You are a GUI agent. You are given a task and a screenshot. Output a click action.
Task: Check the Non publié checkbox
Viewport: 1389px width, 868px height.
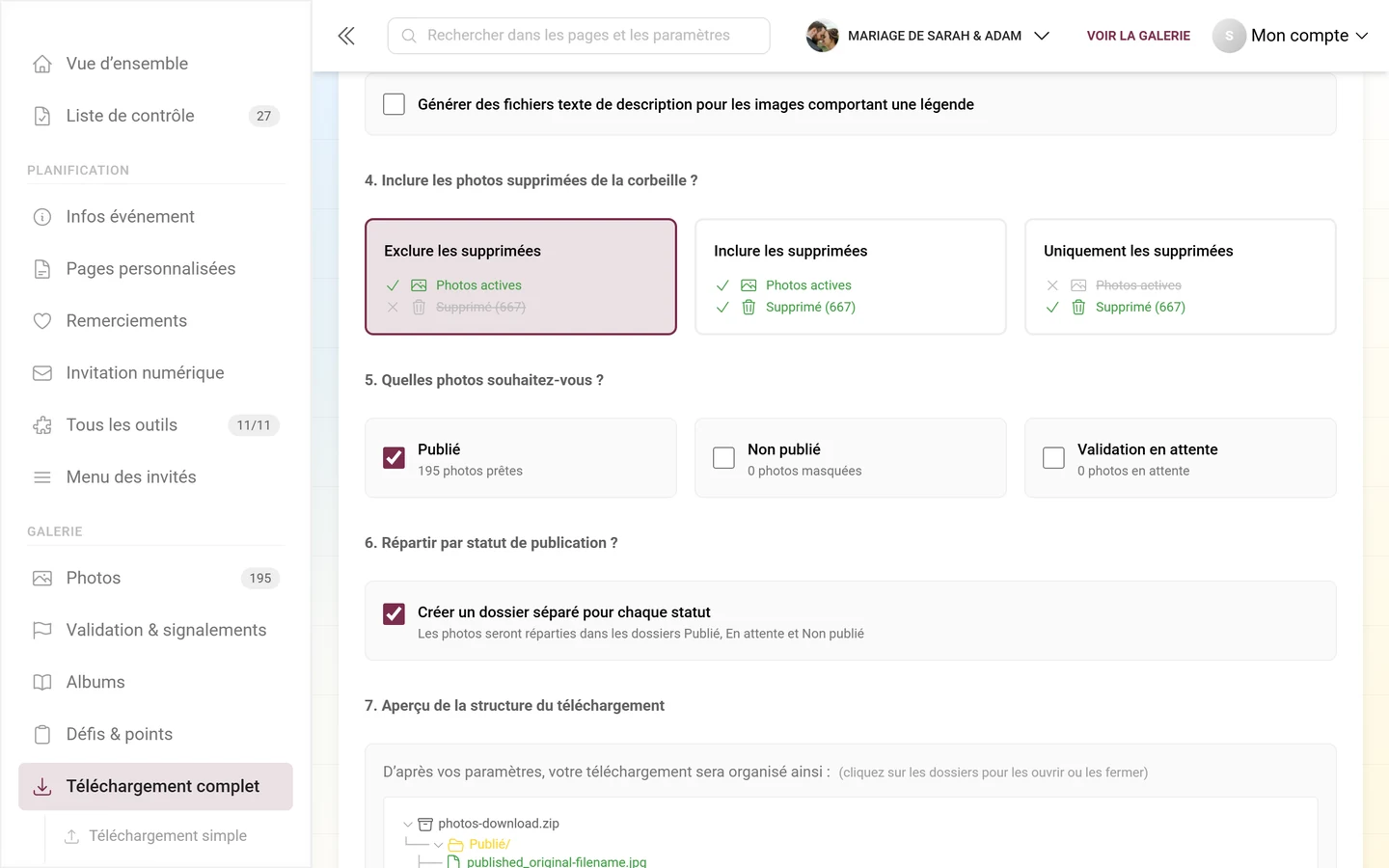[x=723, y=458]
